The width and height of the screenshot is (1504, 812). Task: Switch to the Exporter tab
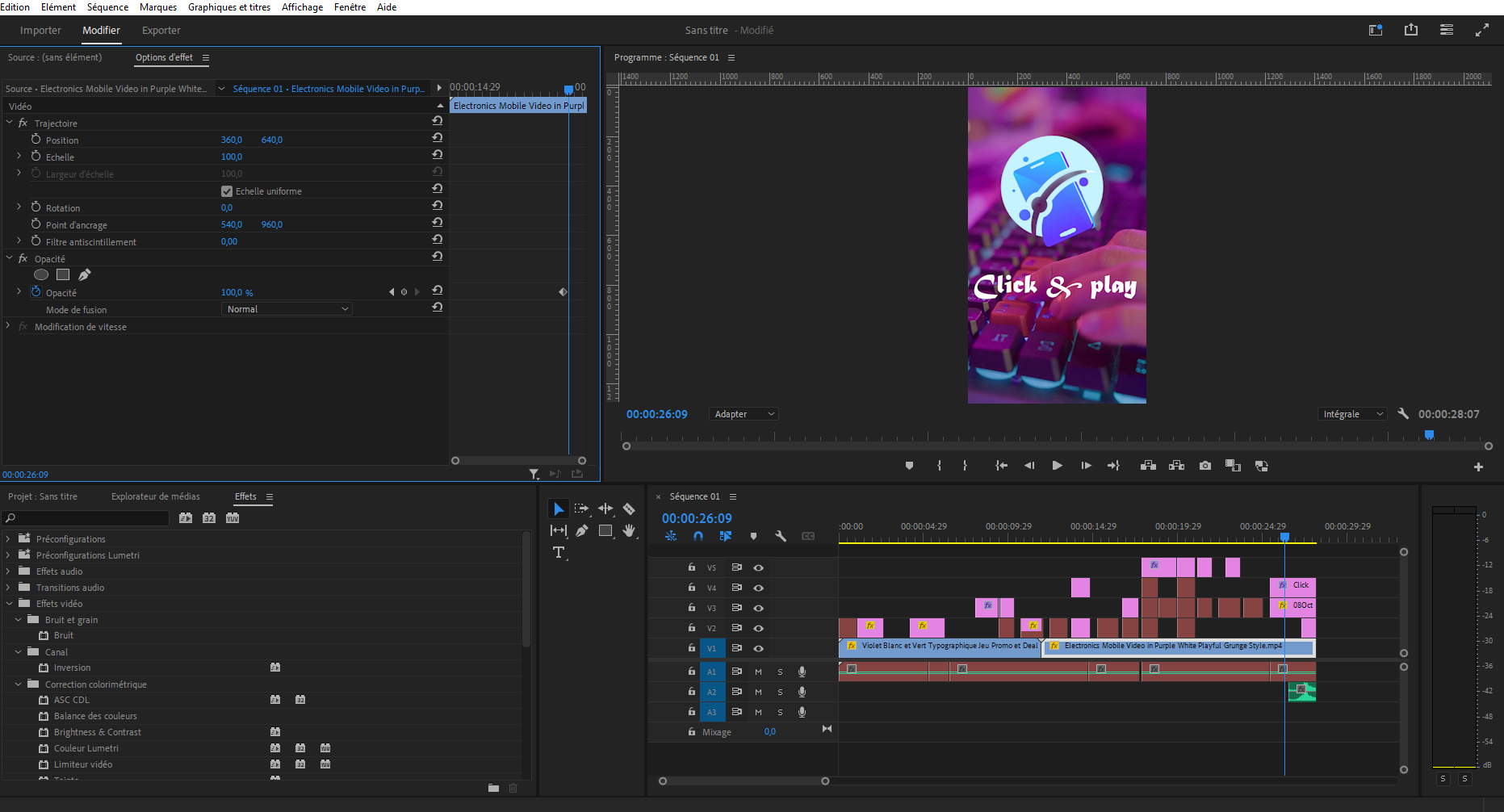coord(161,31)
